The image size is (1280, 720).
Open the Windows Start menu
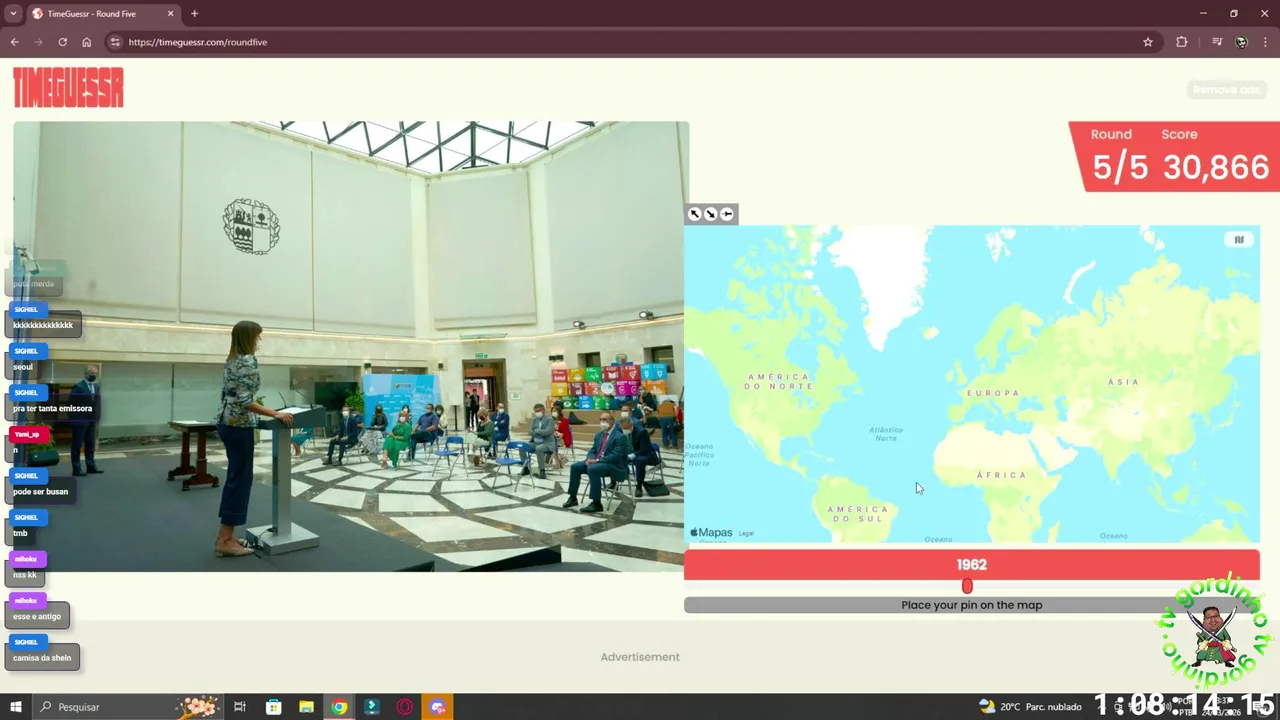point(16,706)
